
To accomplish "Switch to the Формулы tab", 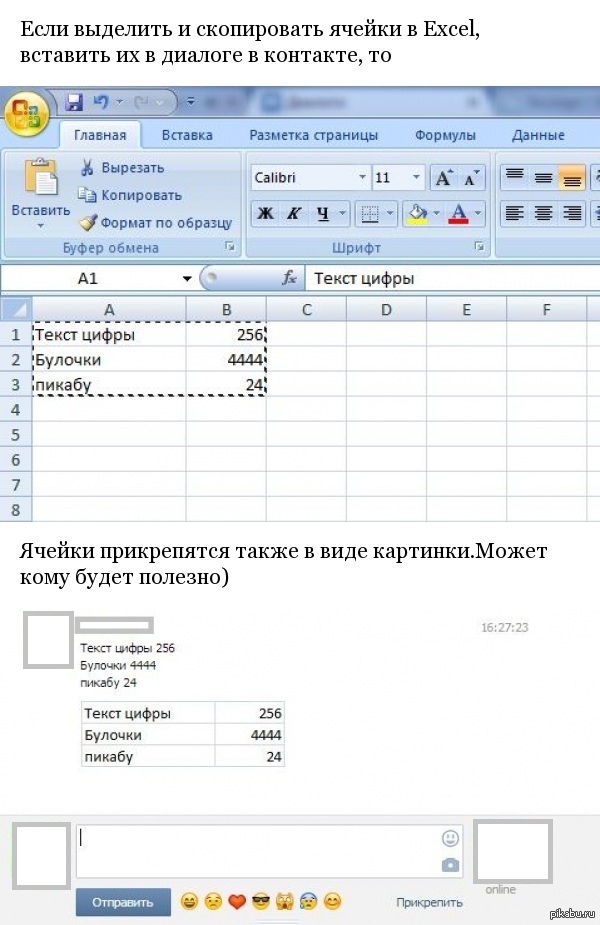I will click(445, 135).
